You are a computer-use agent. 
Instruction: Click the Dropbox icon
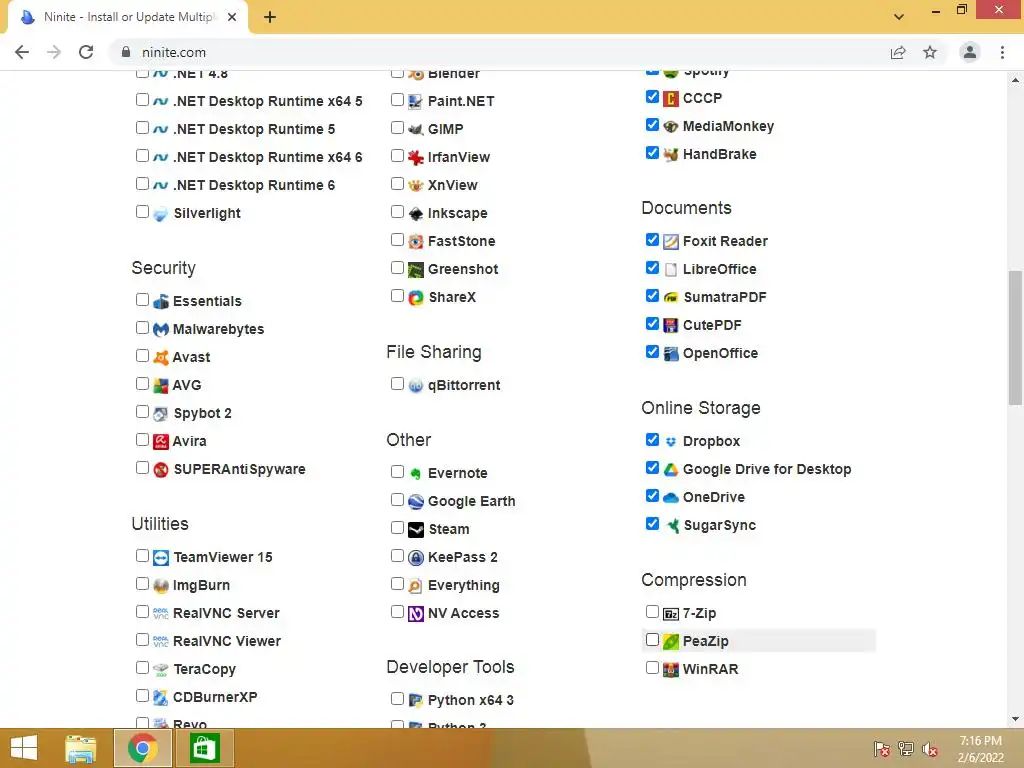[671, 441]
